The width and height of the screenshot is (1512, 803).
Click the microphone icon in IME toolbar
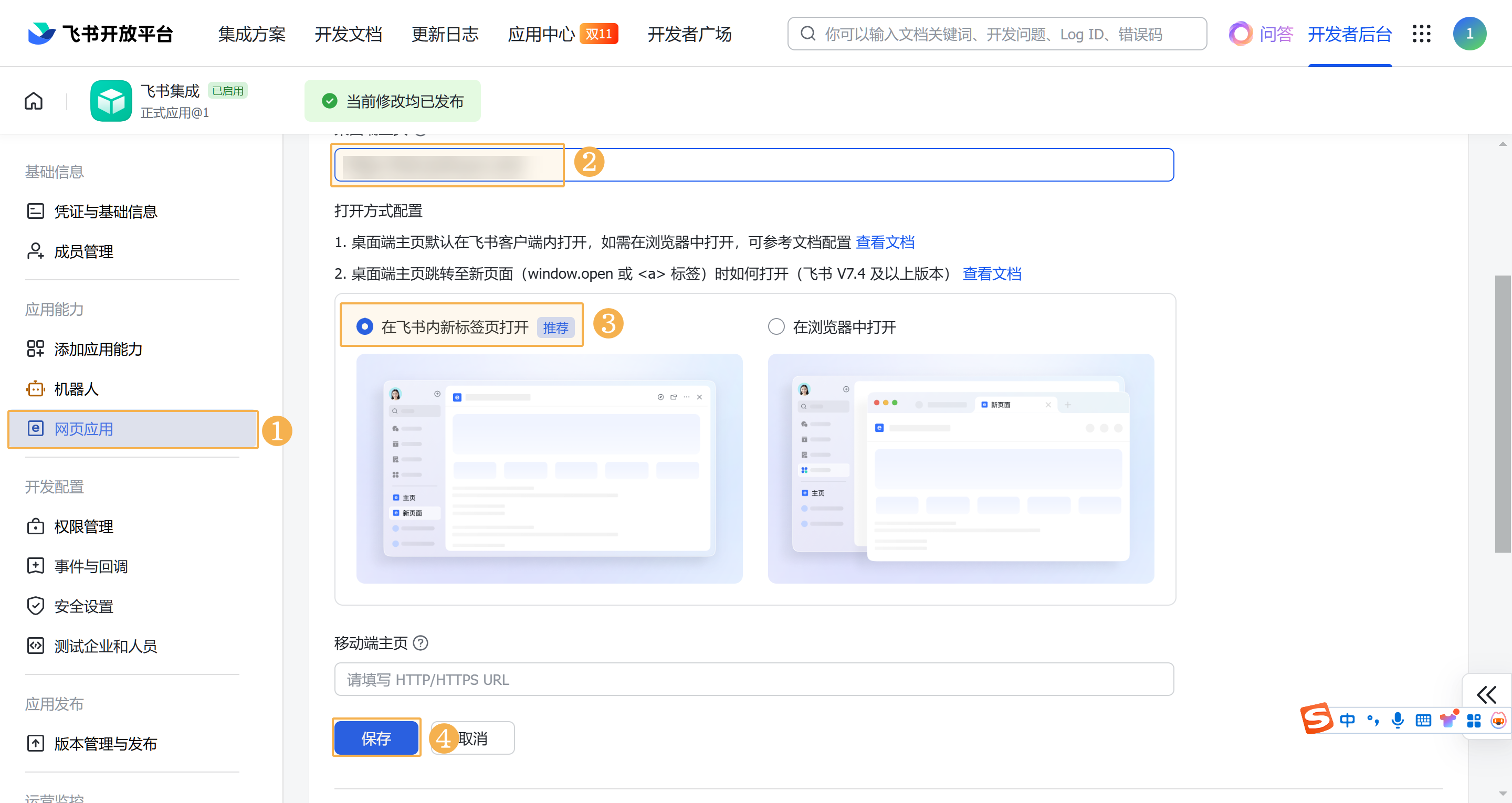click(x=1398, y=720)
